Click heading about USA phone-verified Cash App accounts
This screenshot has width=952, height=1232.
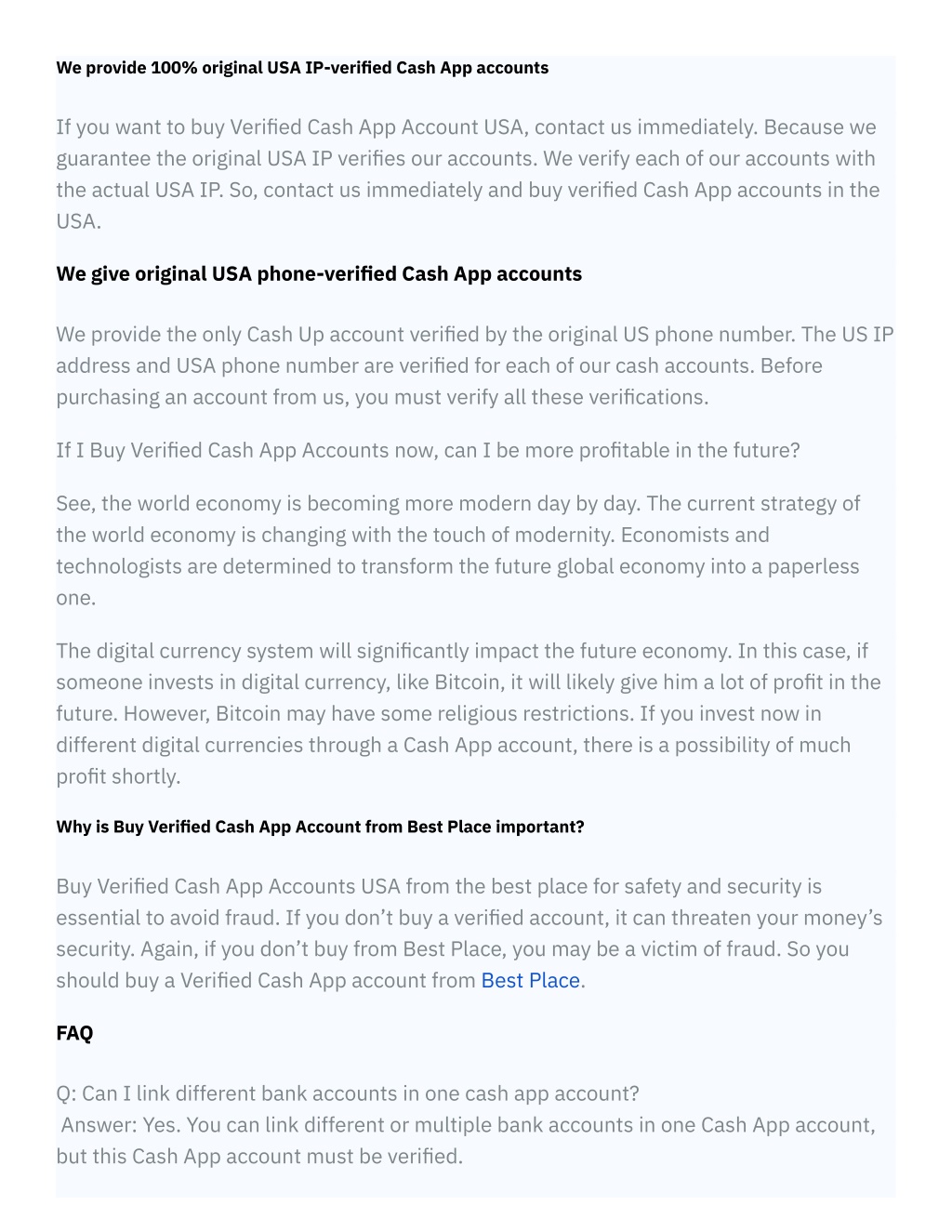(319, 273)
